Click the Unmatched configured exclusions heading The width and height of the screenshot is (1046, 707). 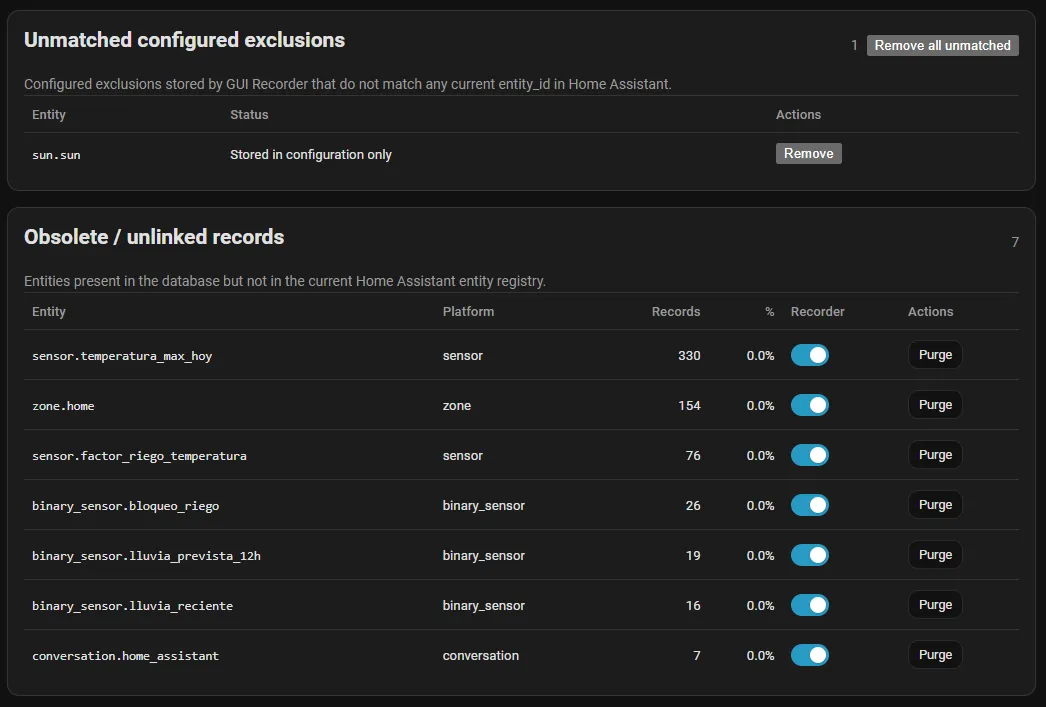[184, 40]
